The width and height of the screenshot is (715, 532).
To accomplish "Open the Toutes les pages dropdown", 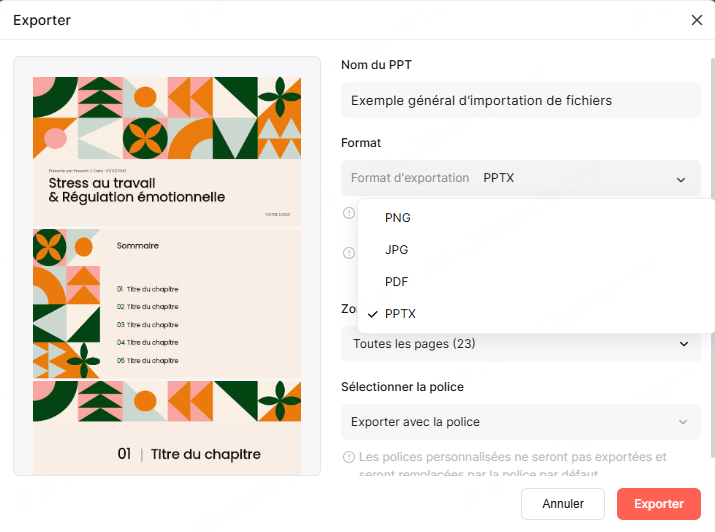I will coord(520,344).
